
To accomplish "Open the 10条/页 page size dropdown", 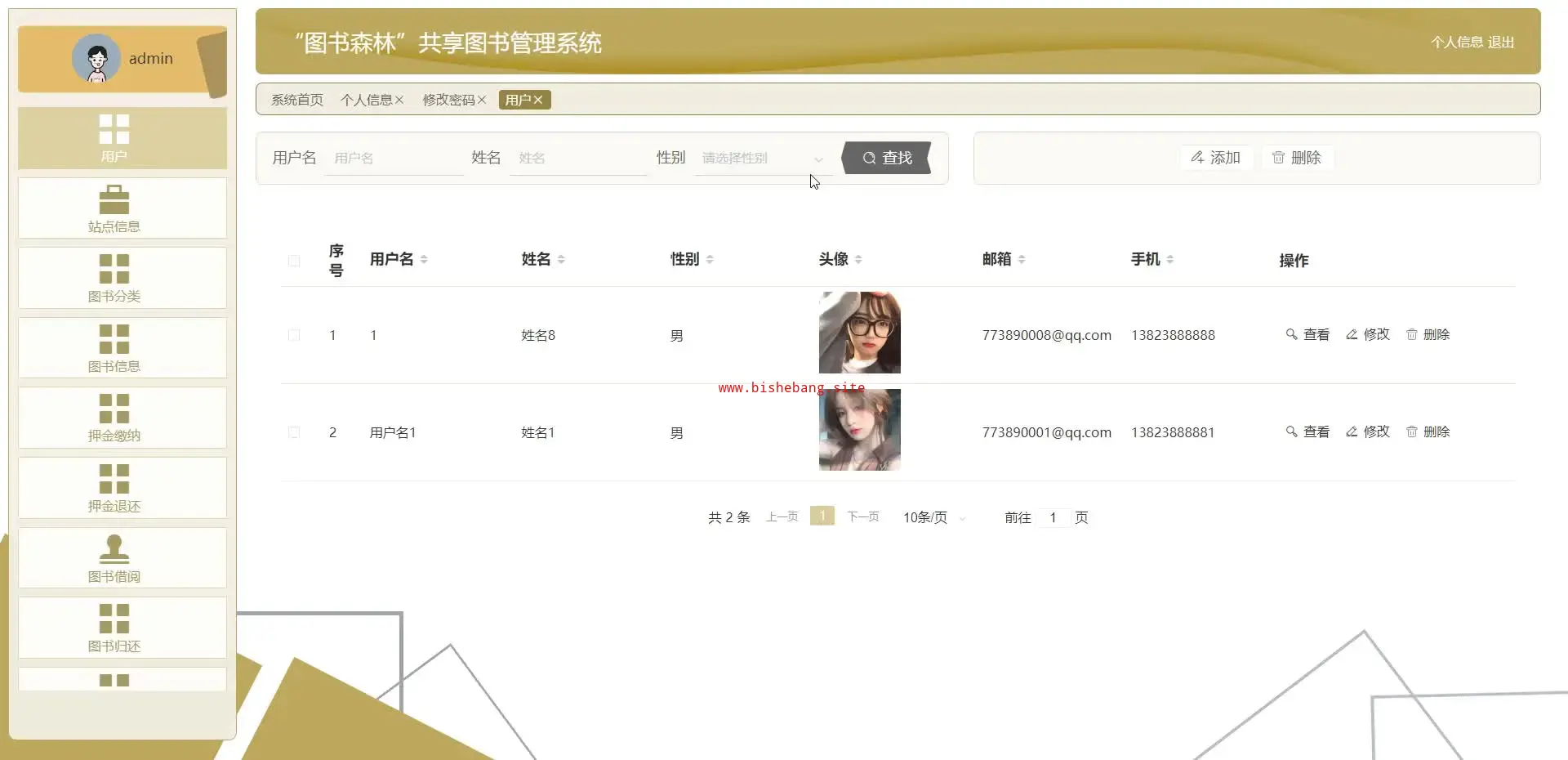I will point(934,517).
